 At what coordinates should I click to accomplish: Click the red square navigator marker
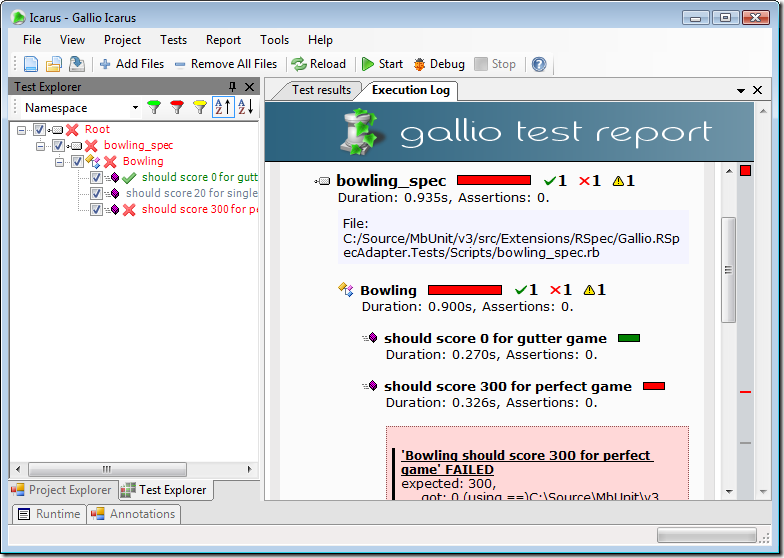[746, 171]
